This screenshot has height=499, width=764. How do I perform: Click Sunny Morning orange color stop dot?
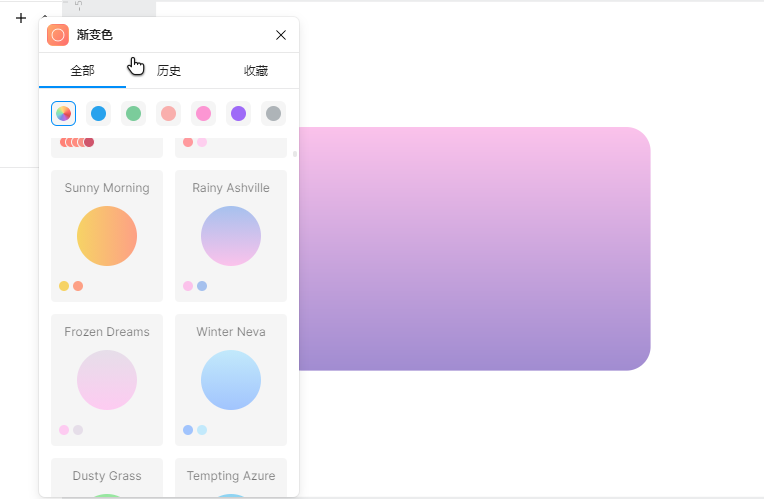coord(78,286)
